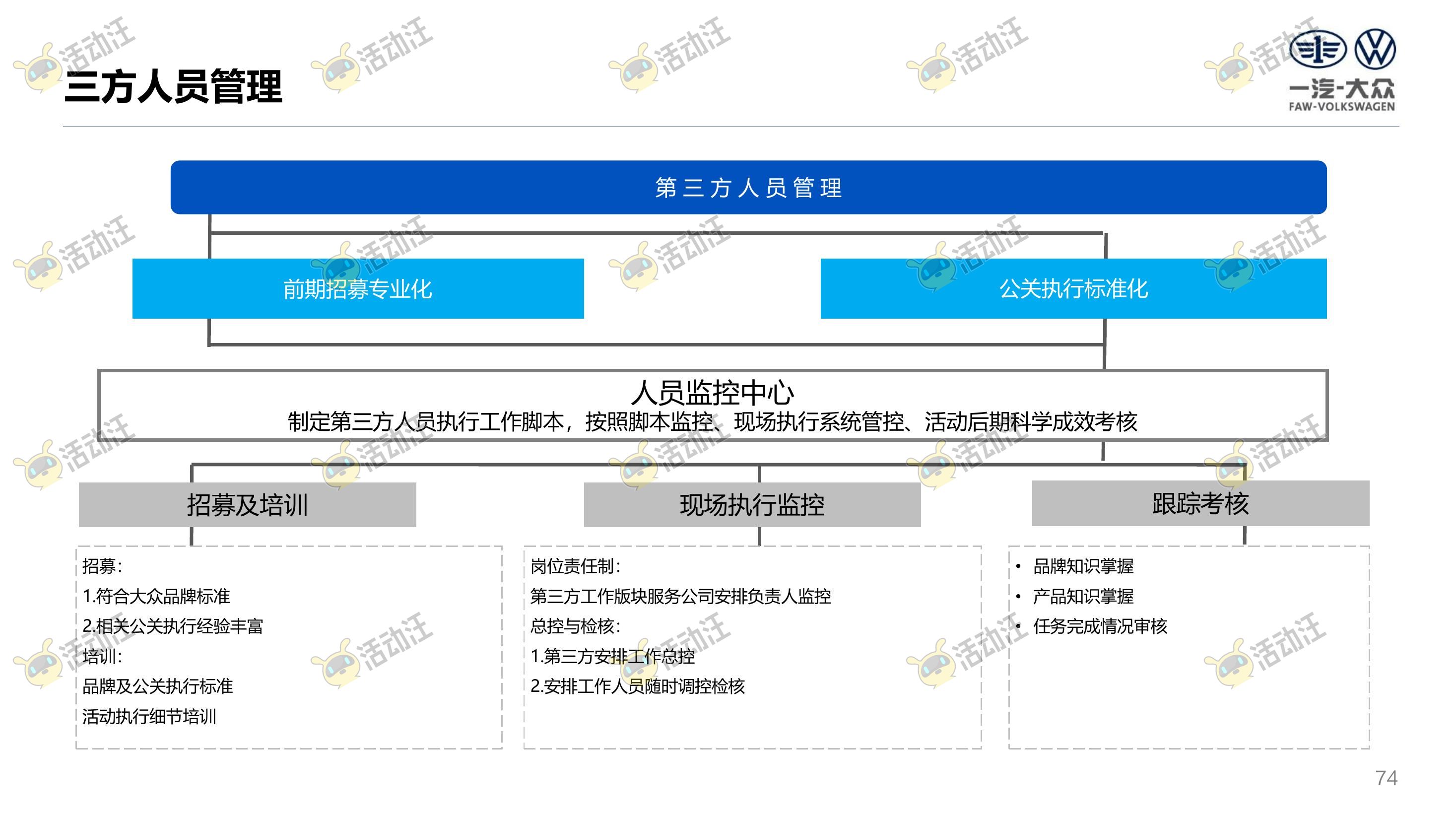Select the FAW-Volkswagen logo in the corner
Viewport: 1456px width, 819px height.
[1342, 70]
